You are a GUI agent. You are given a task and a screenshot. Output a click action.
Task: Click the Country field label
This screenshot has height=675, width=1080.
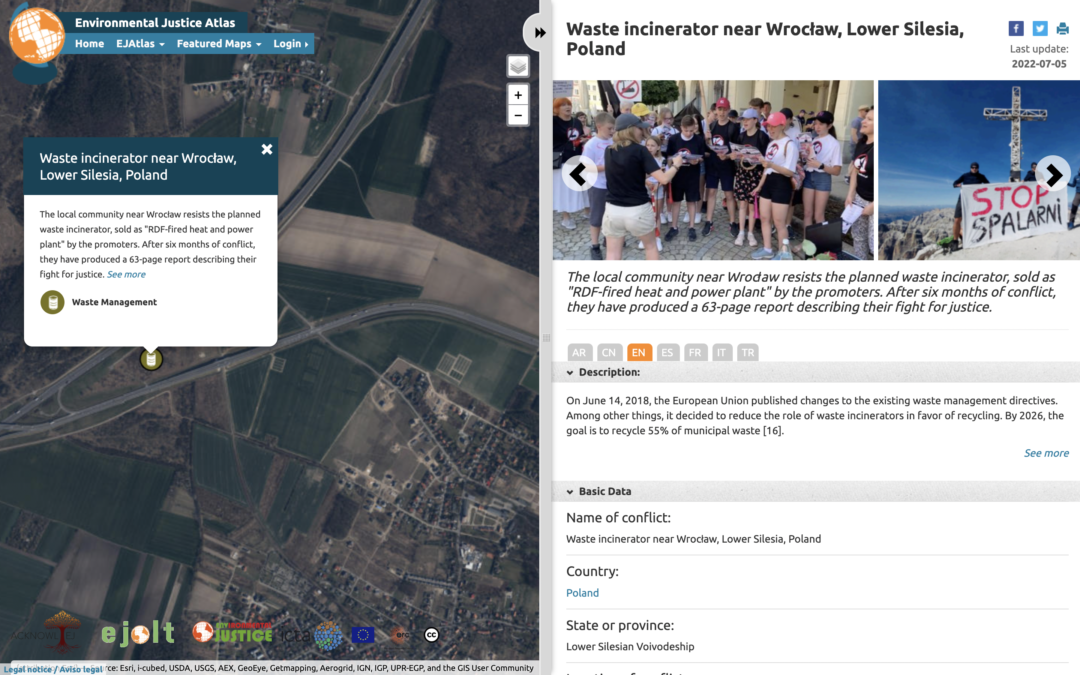(592, 571)
